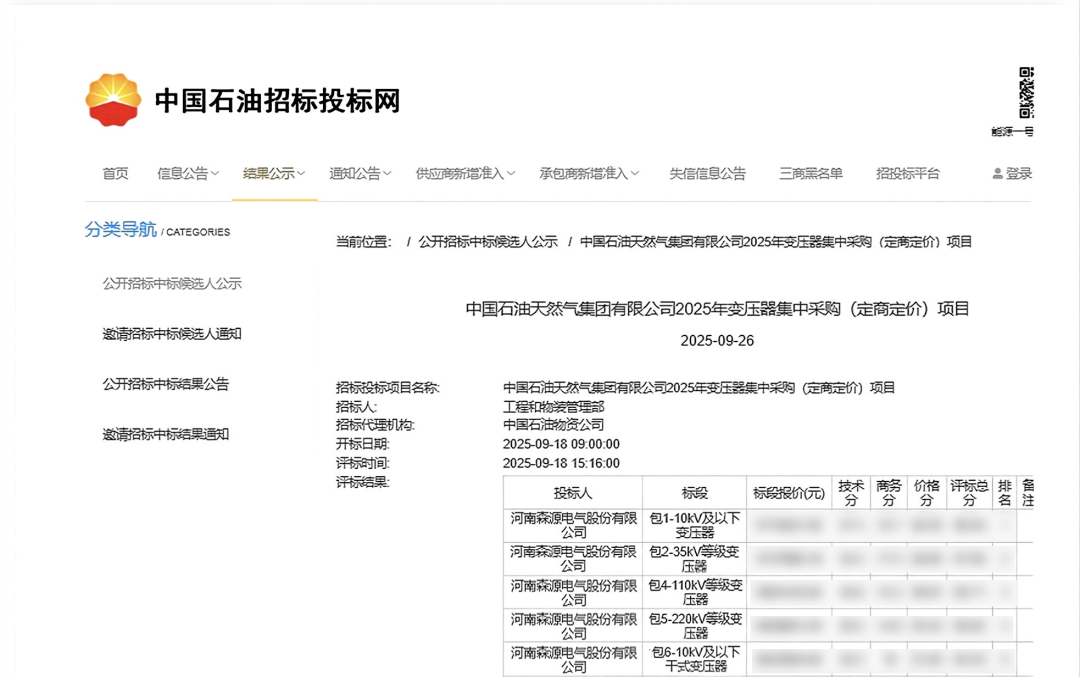Expand the 承包商新增准入 dropdown chevron

[635, 174]
